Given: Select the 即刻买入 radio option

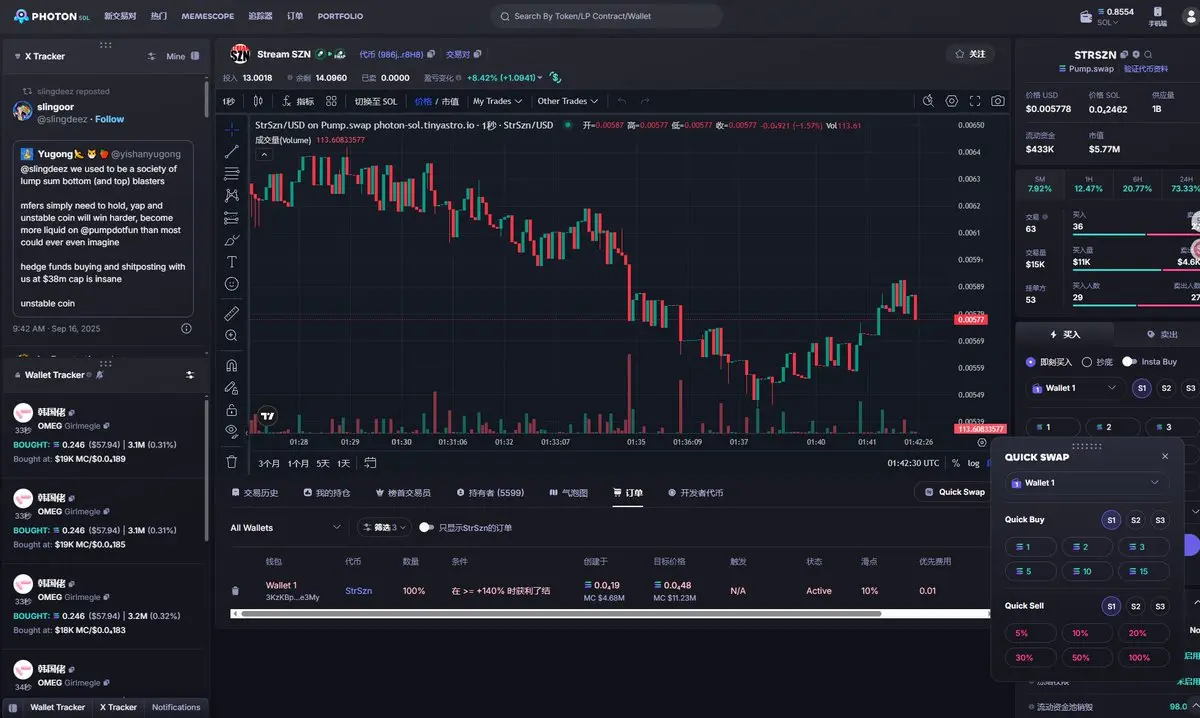Looking at the screenshot, I should [x=1031, y=362].
